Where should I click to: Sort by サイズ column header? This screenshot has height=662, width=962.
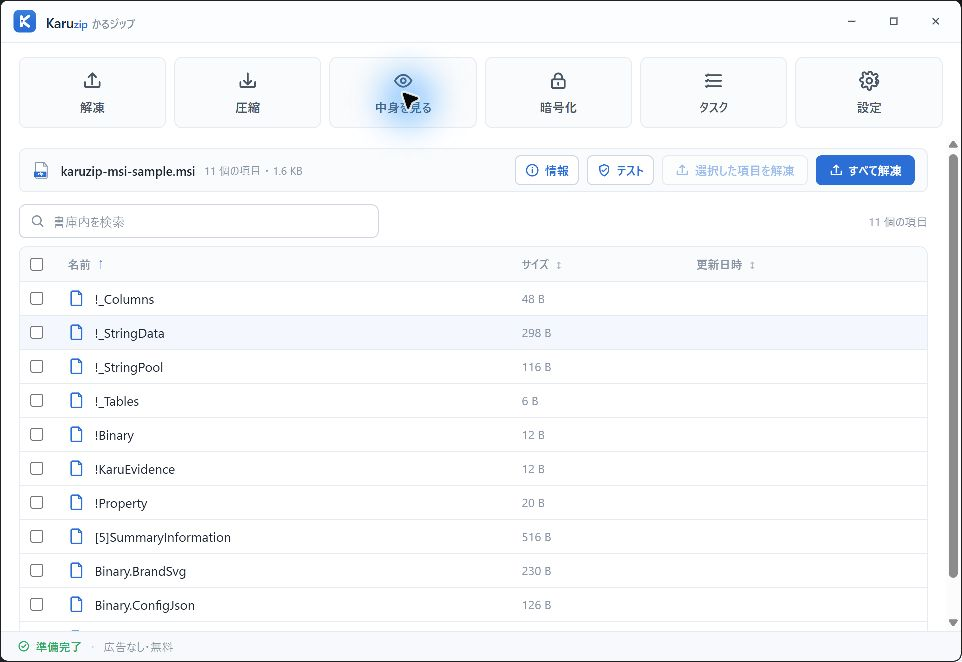(x=542, y=264)
